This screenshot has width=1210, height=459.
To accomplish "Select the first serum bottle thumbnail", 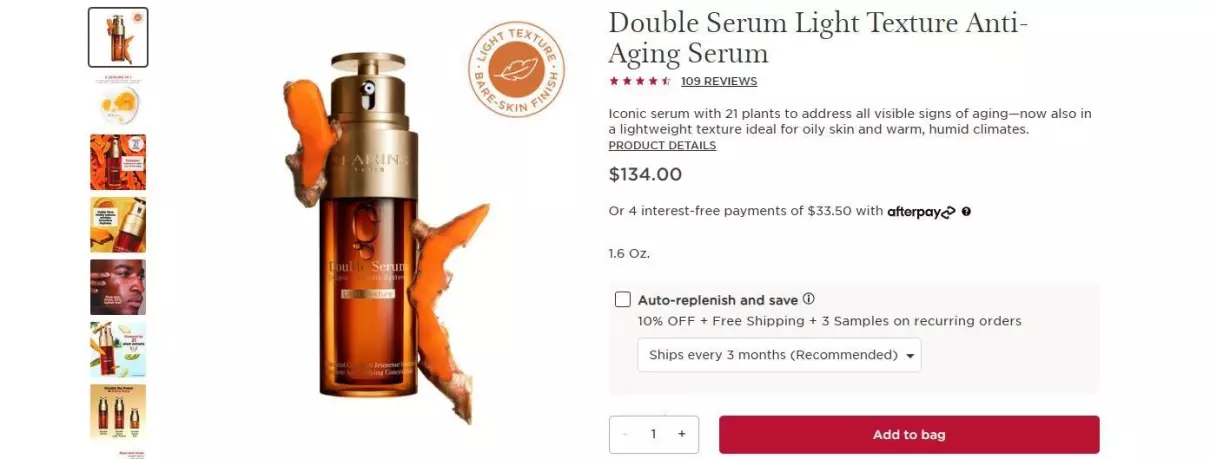I will pyautogui.click(x=118, y=38).
